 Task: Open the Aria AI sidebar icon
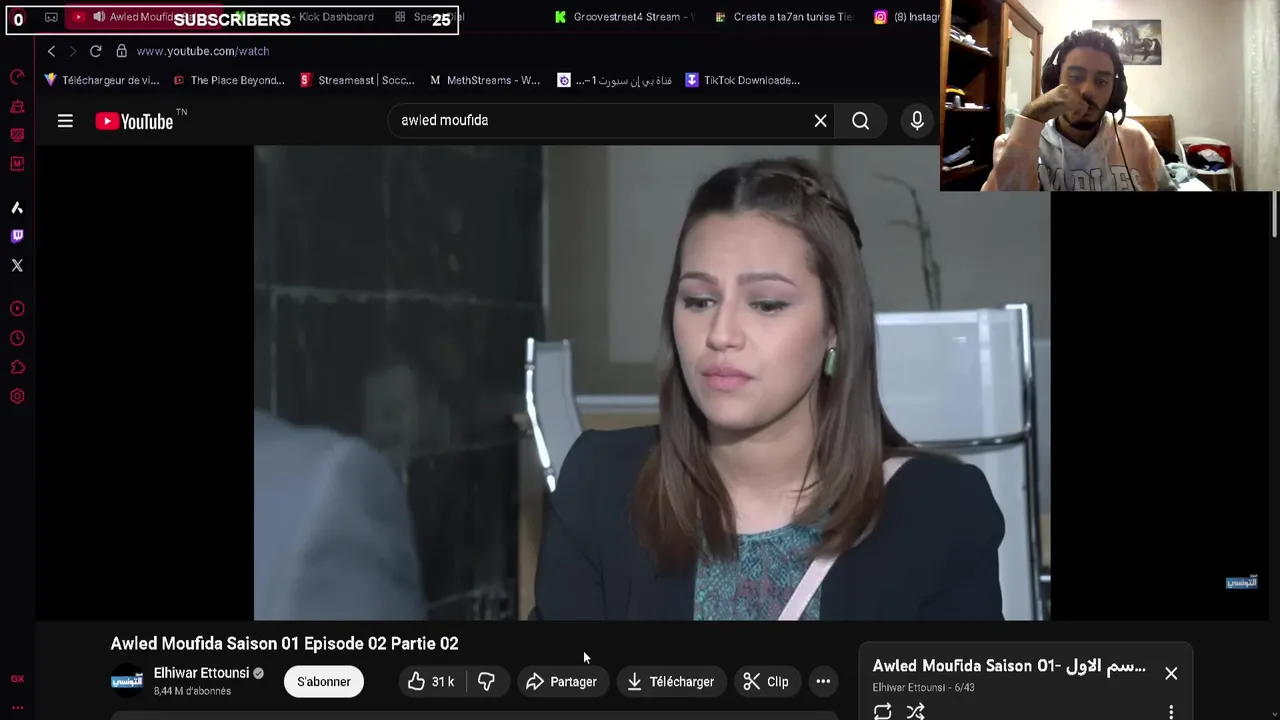point(17,207)
